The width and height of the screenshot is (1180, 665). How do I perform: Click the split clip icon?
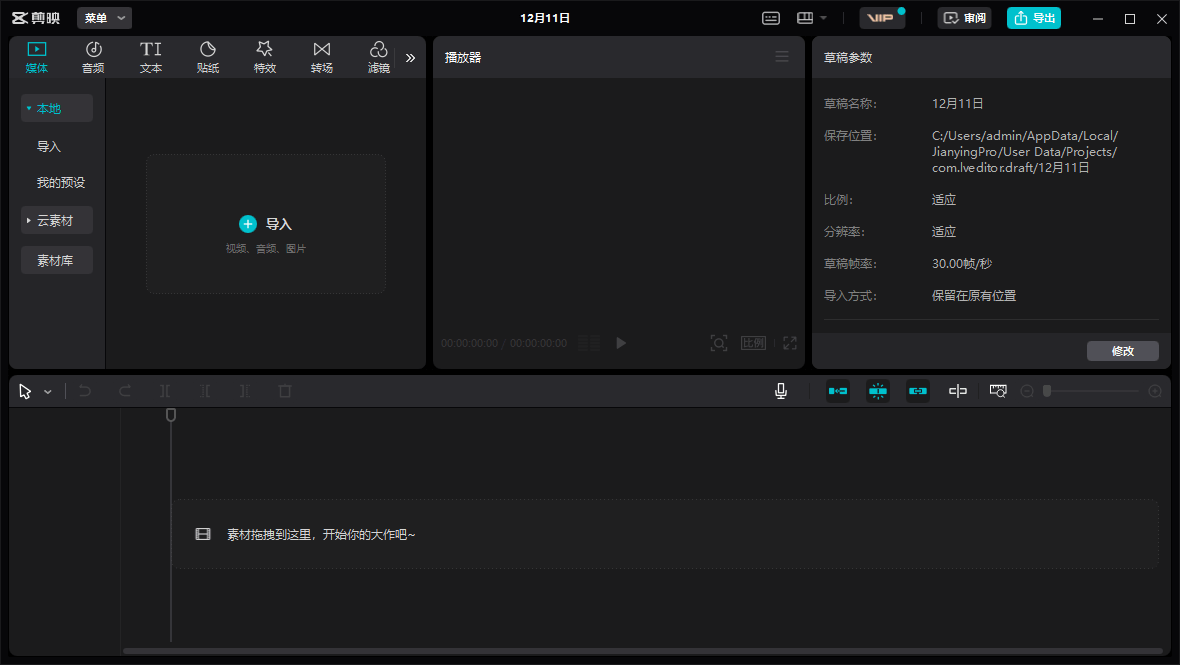point(165,391)
